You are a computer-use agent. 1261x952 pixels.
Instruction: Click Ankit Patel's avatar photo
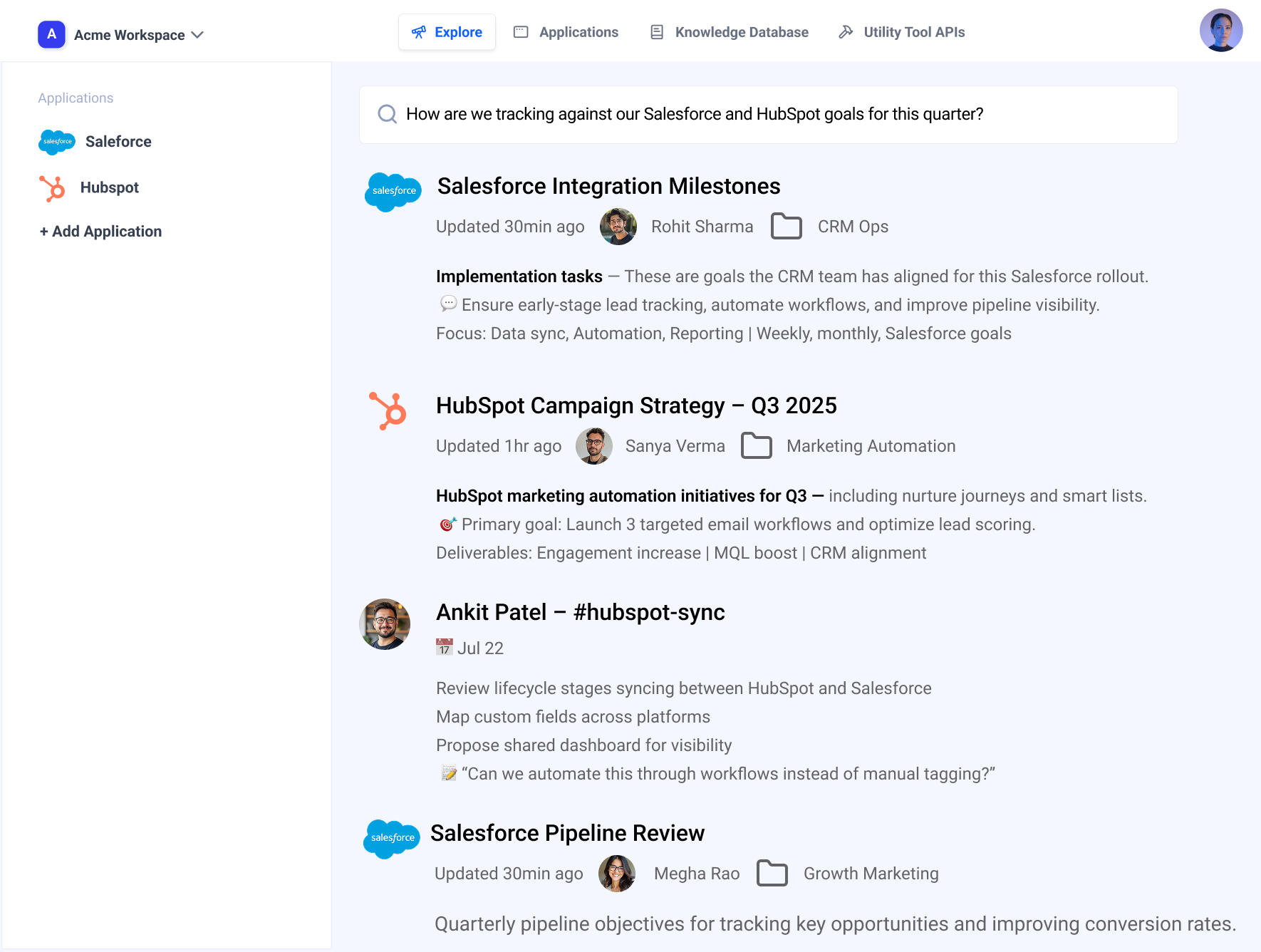[x=385, y=624]
